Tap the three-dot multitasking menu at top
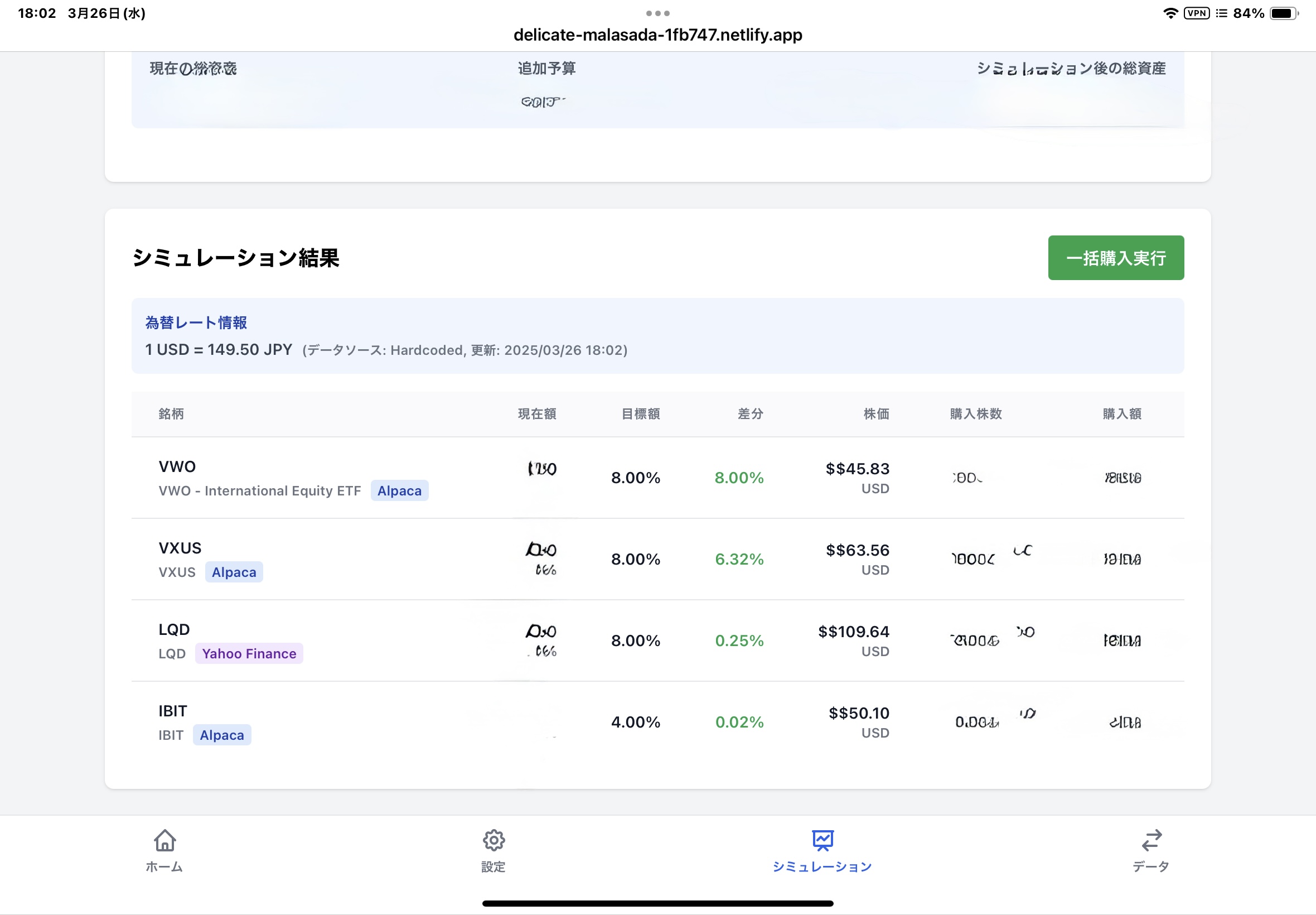Screen dimensions: 1316x915 click(657, 13)
